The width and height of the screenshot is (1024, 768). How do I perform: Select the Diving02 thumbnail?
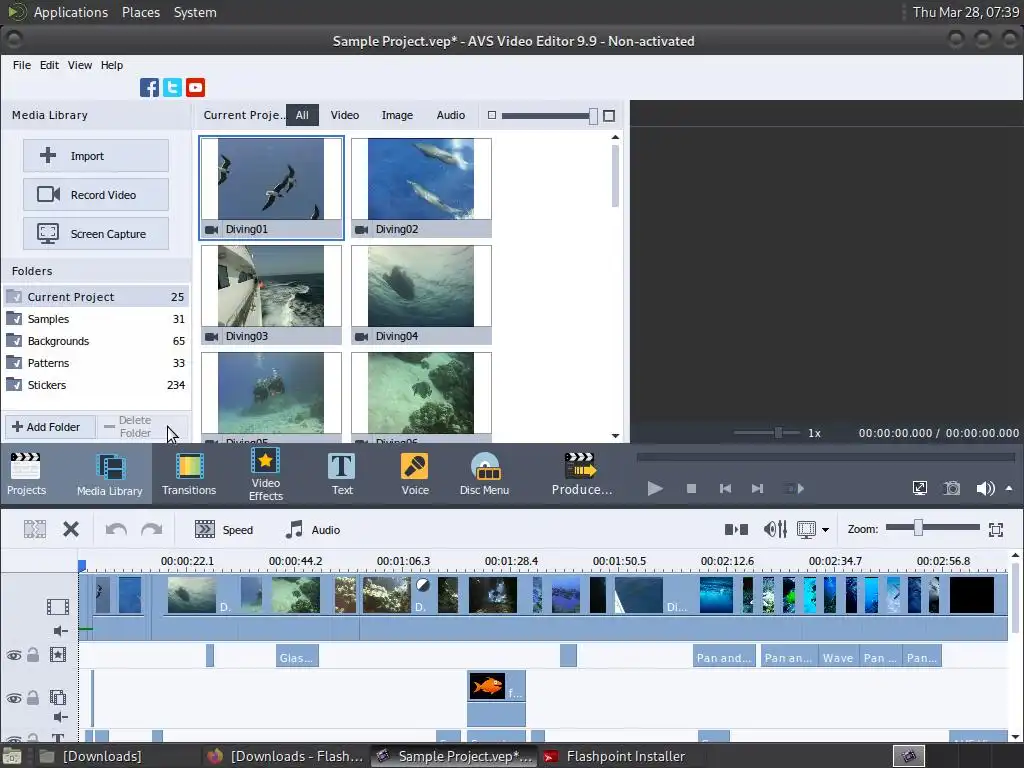coord(421,187)
